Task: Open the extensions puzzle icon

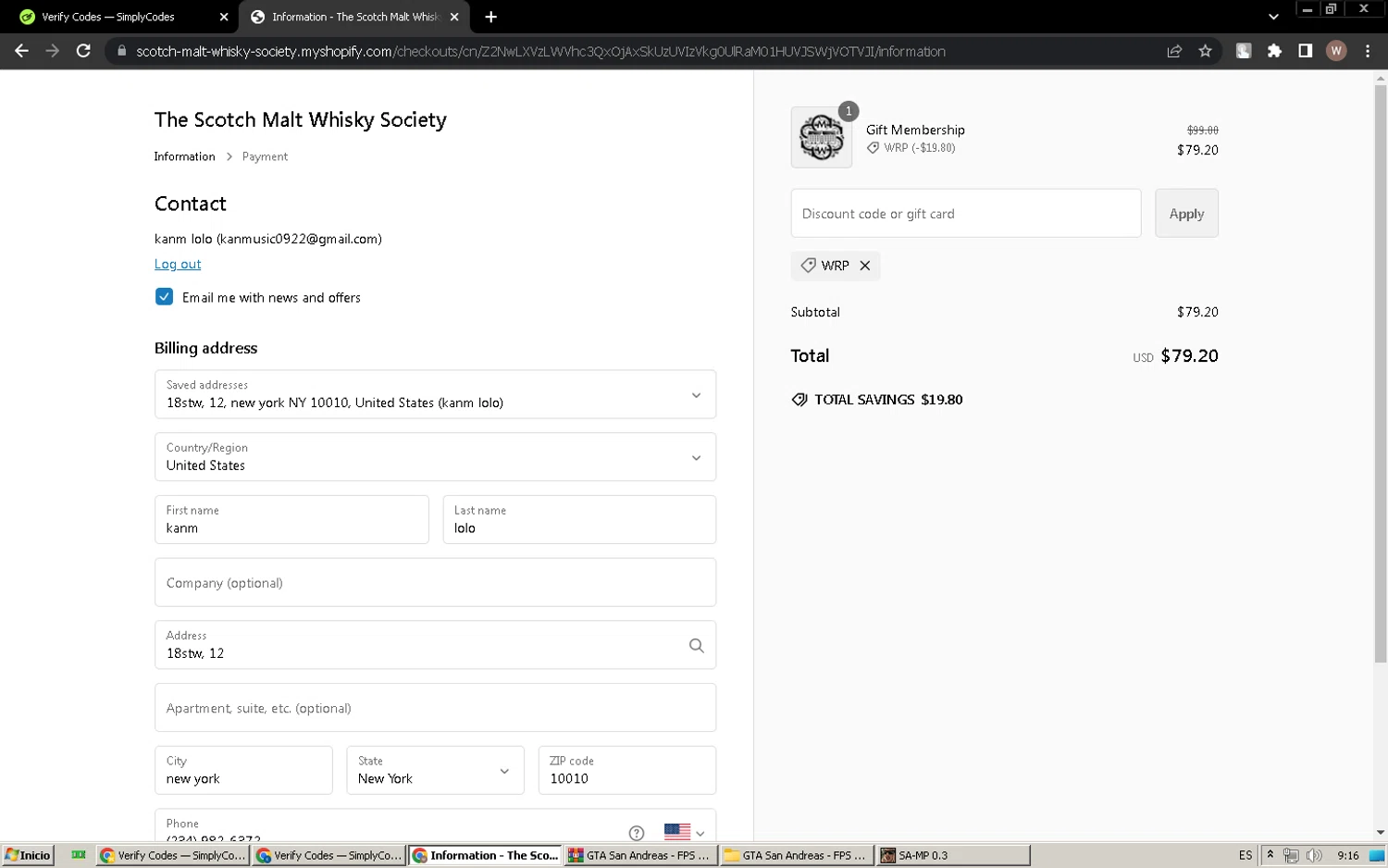Action: (1274, 51)
